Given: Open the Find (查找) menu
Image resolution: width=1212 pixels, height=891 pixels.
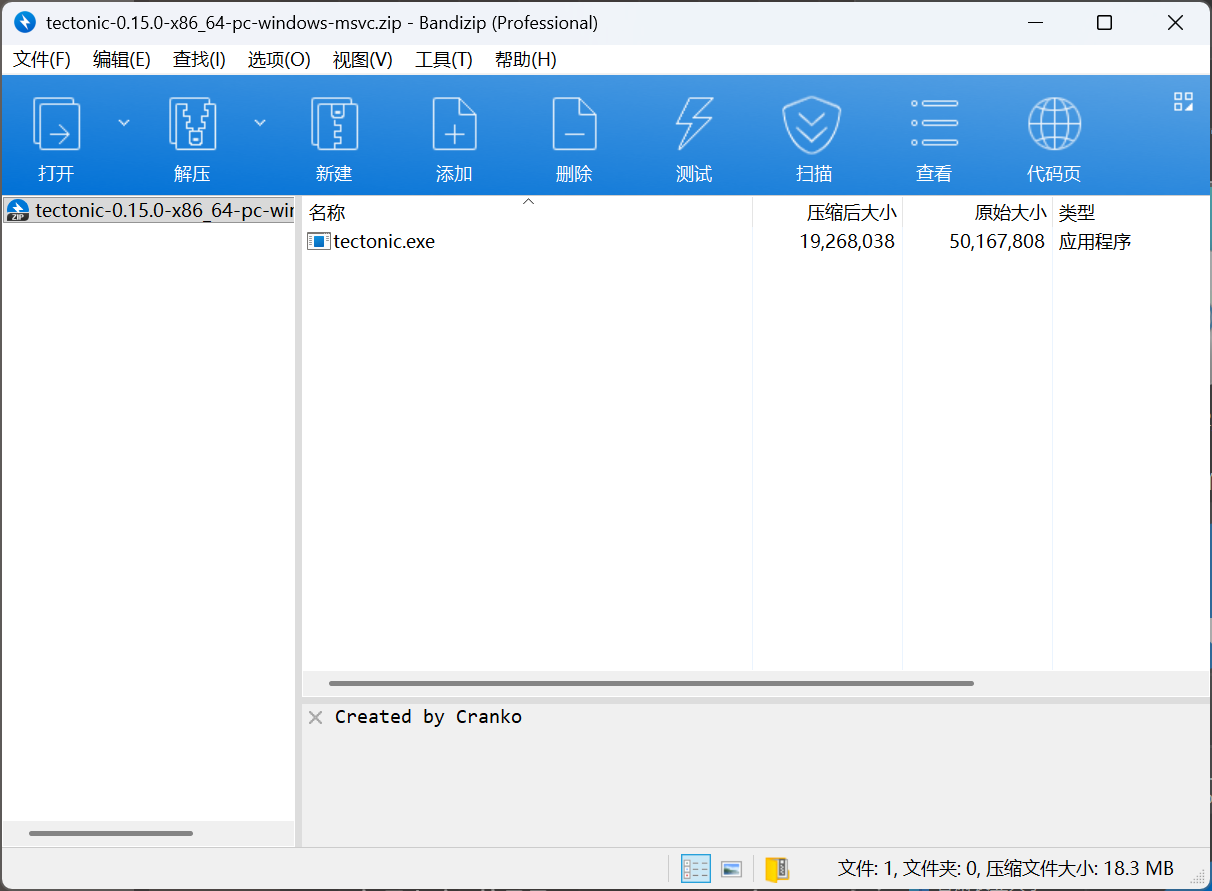Looking at the screenshot, I should click(x=199, y=60).
